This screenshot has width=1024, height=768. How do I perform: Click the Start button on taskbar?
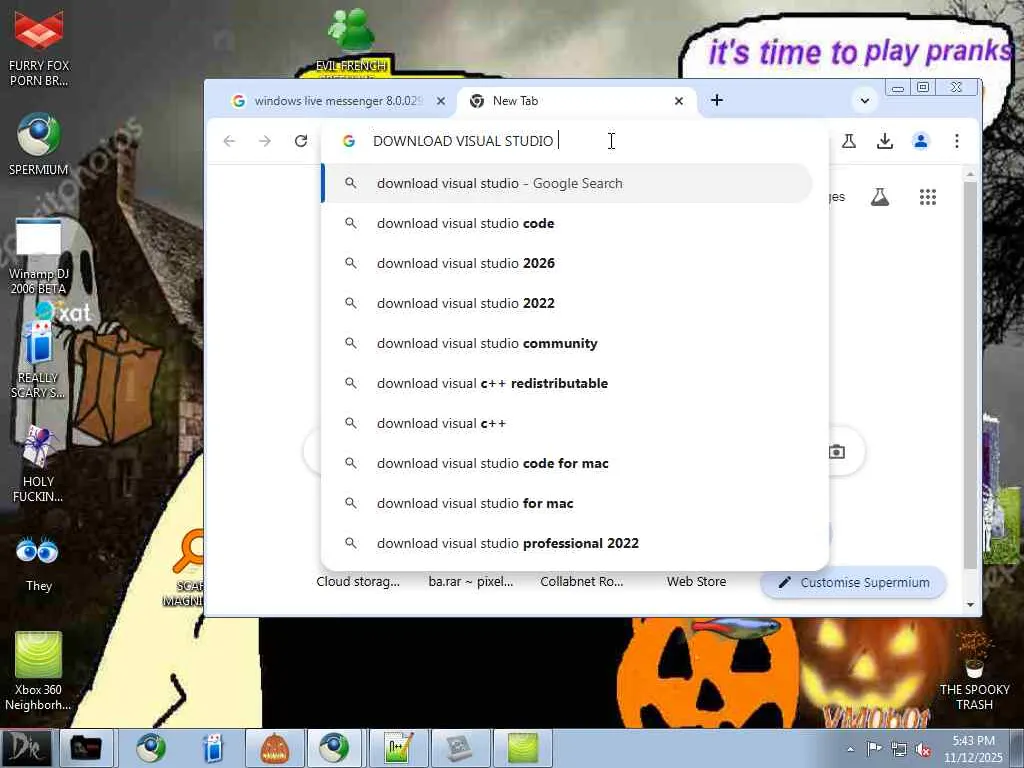pos(26,748)
